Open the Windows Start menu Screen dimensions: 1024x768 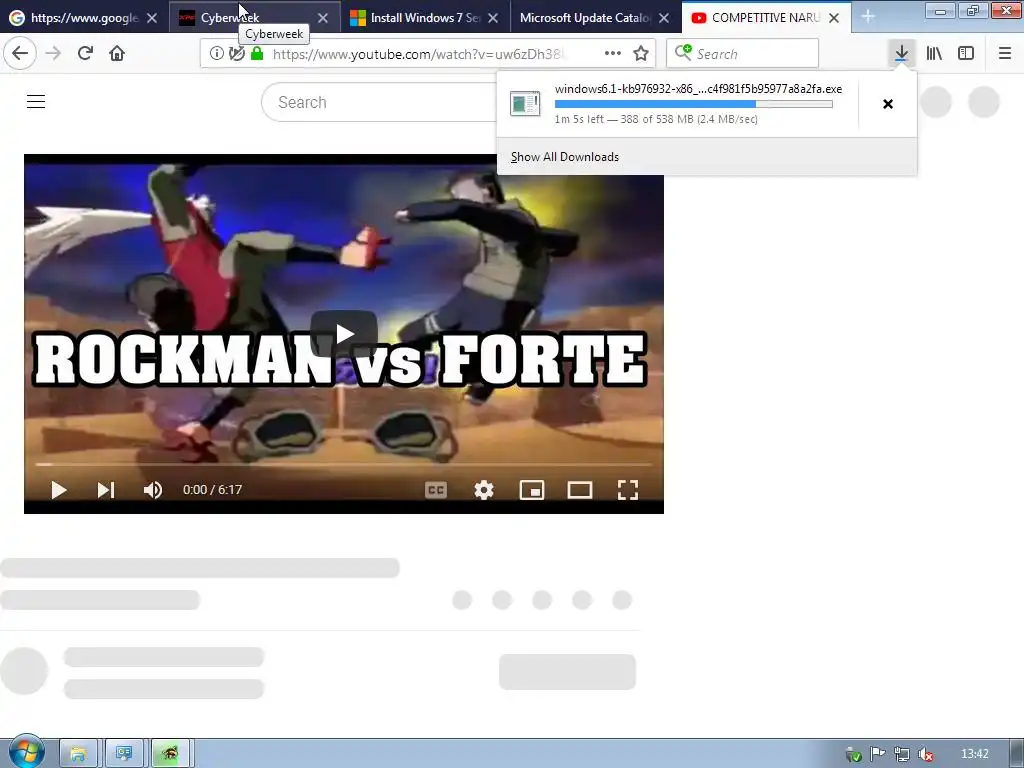27,751
